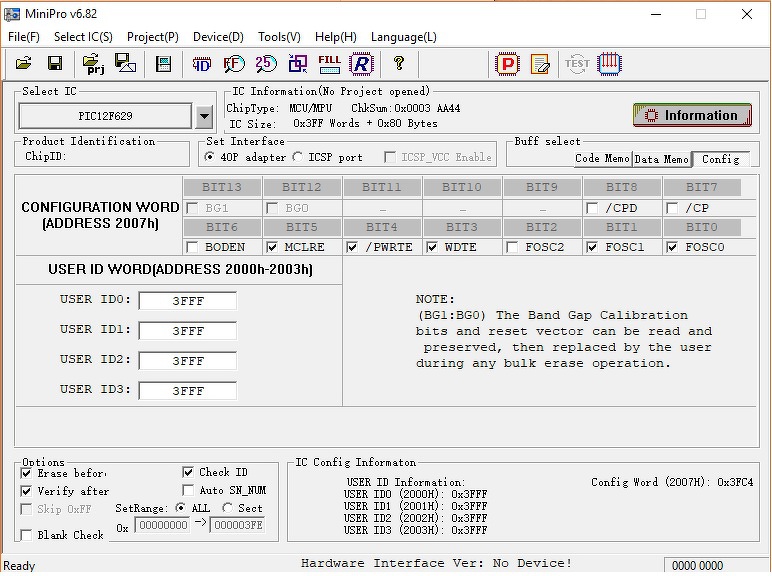Click the FILL buffer icon
Screen dimensions: 772x576
click(x=329, y=64)
